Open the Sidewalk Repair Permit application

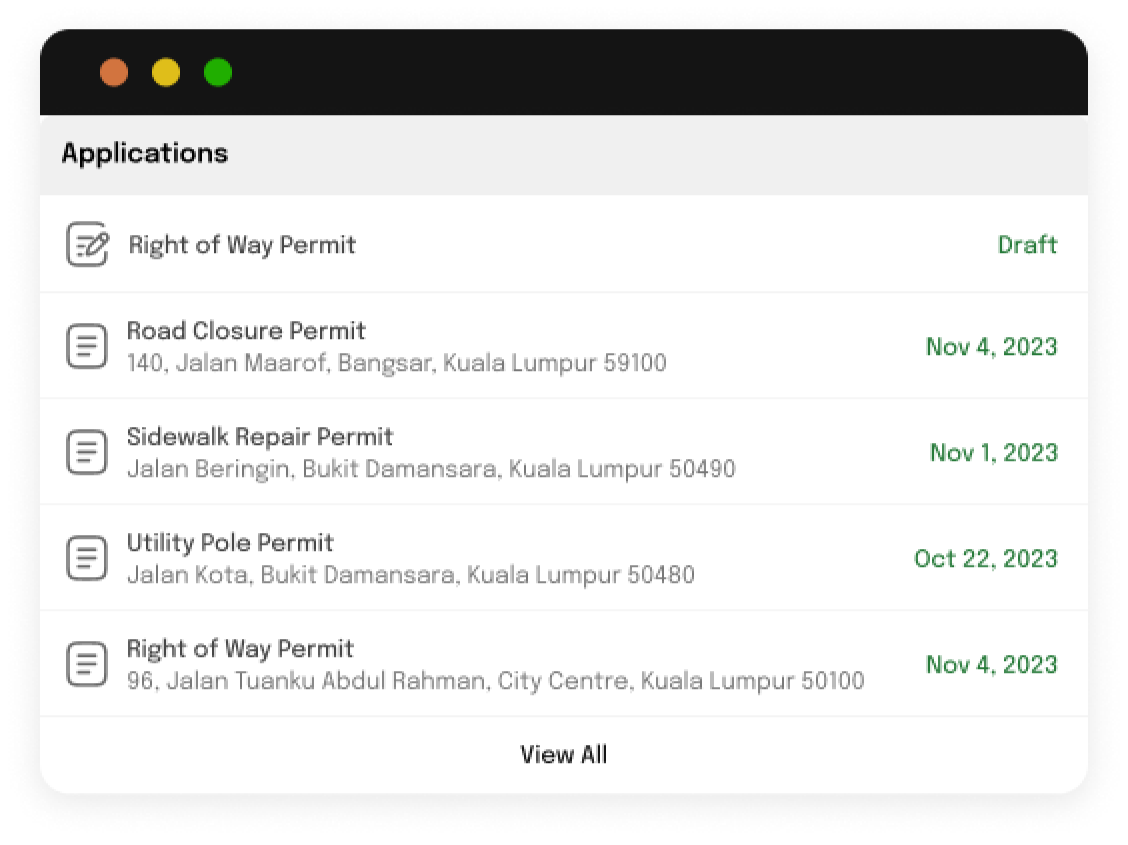pos(564,452)
